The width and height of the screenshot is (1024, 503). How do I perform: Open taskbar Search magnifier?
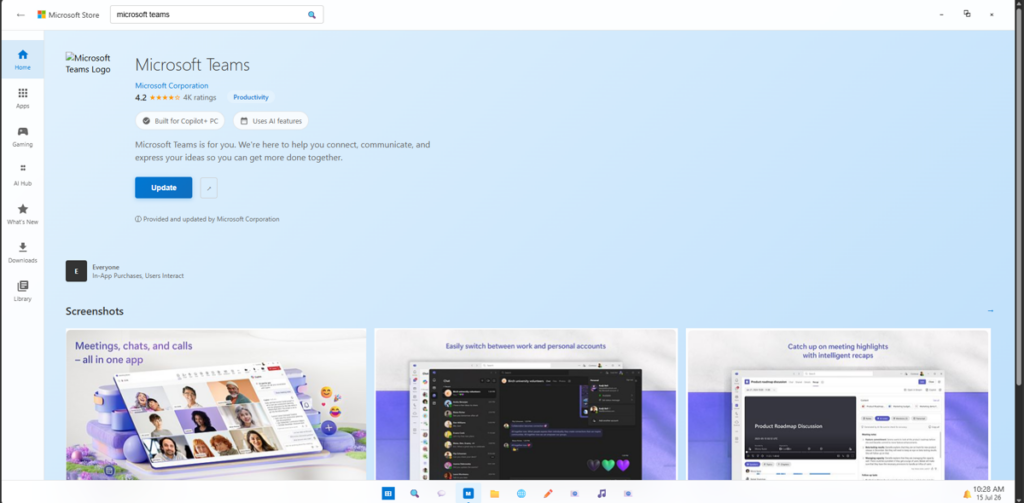(415, 494)
